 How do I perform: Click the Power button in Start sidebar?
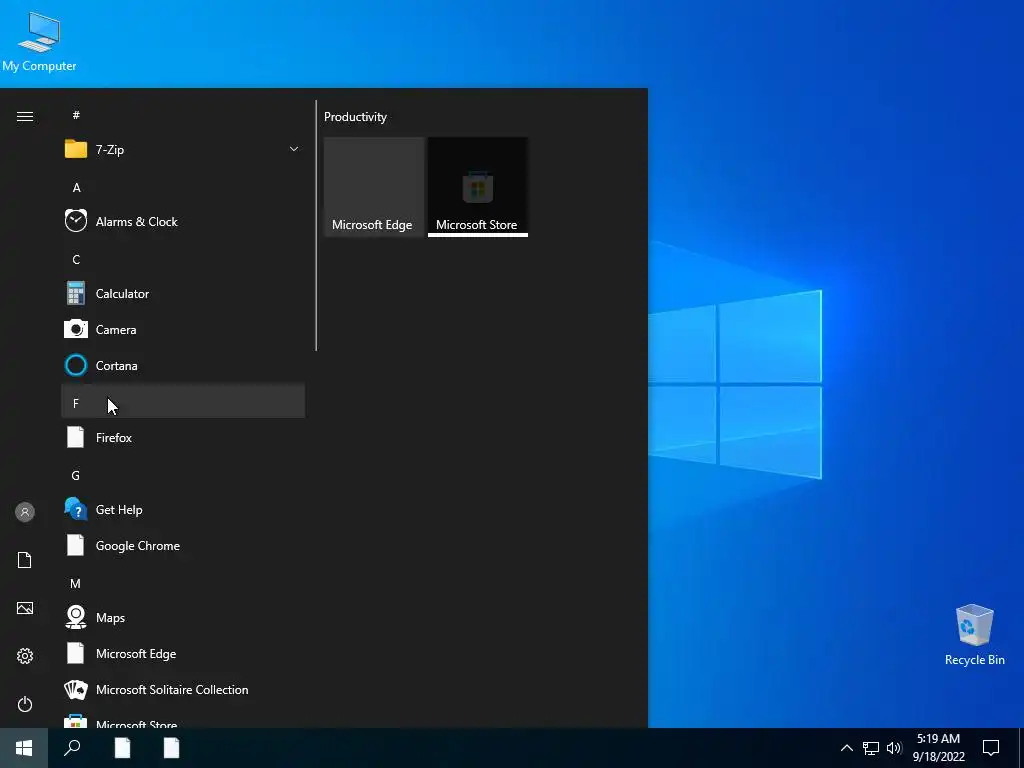pyautogui.click(x=25, y=704)
